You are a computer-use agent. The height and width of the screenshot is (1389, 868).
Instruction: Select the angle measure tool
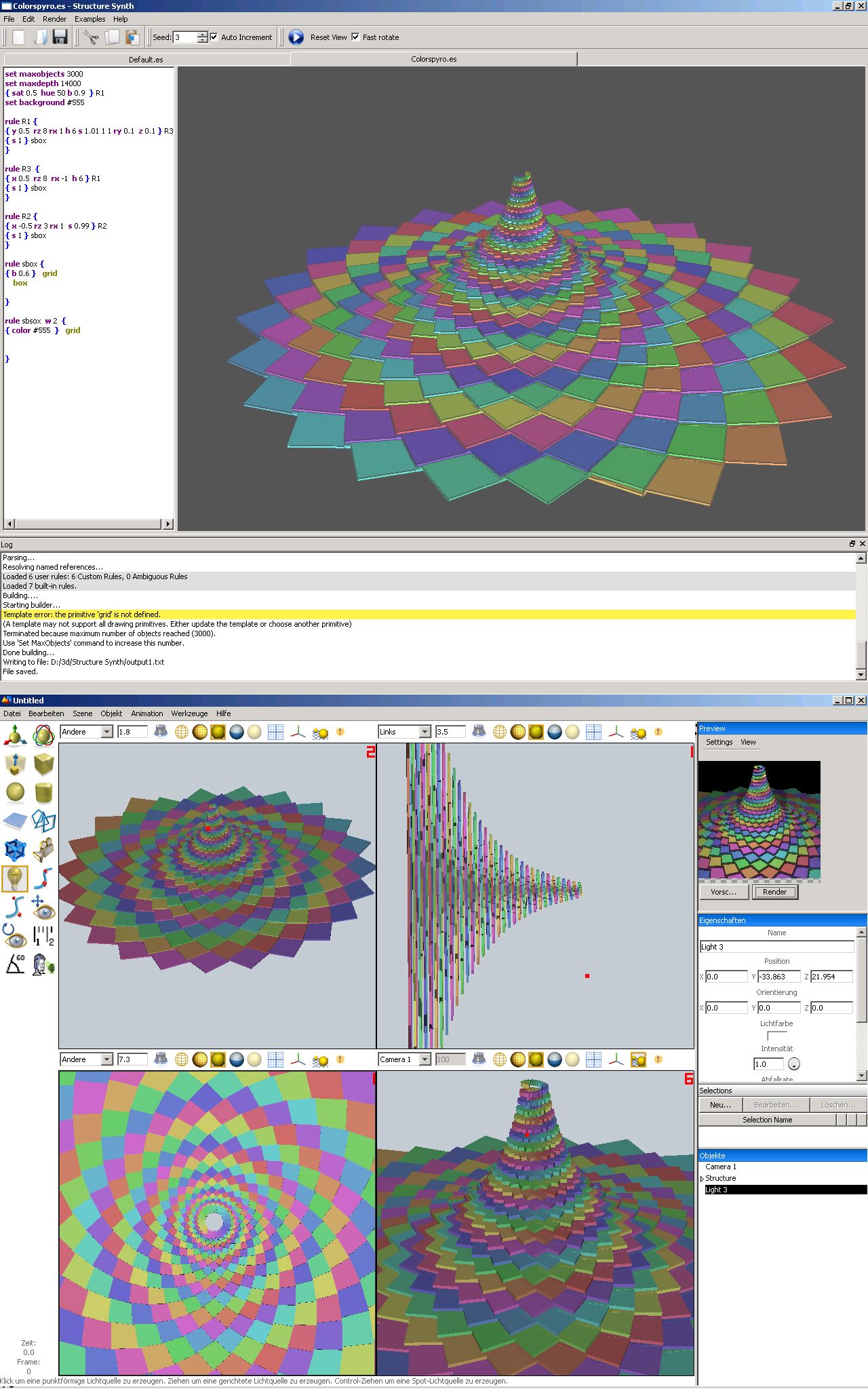[x=16, y=964]
